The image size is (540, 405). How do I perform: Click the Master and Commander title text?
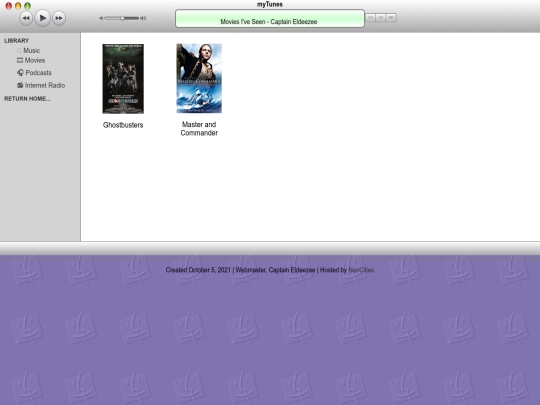click(x=199, y=128)
